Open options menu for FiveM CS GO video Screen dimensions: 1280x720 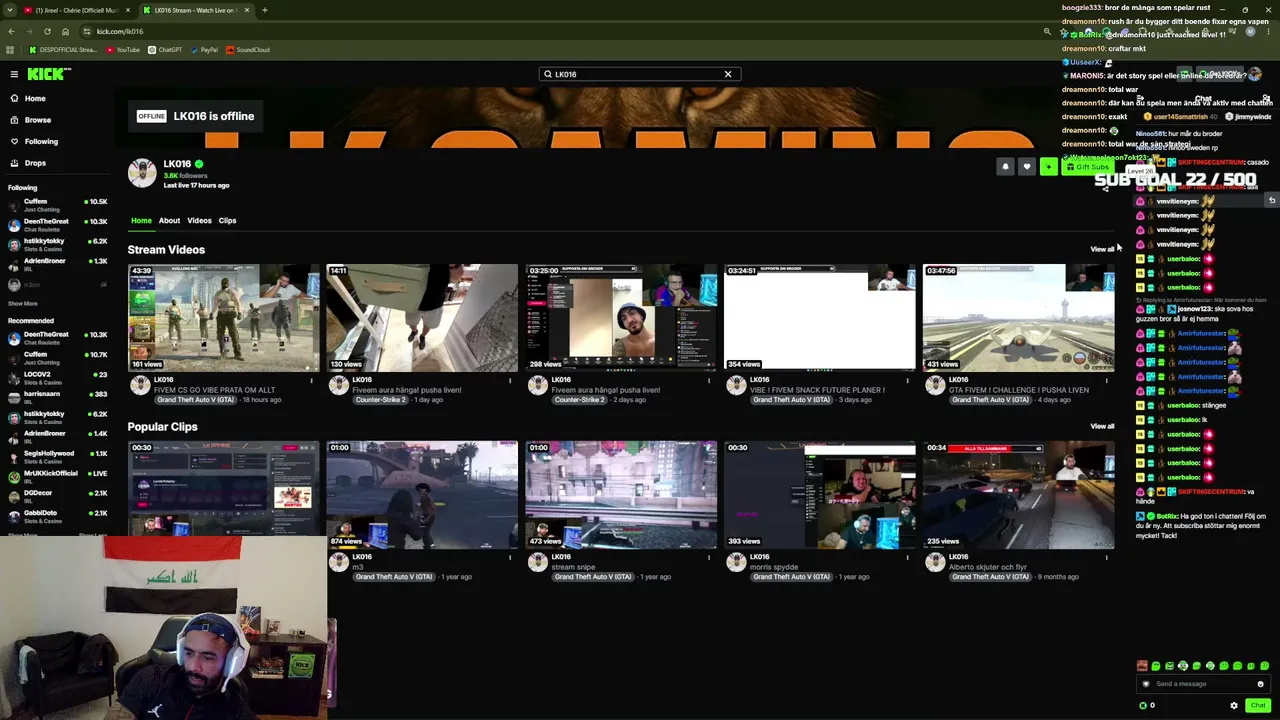pyautogui.click(x=311, y=380)
